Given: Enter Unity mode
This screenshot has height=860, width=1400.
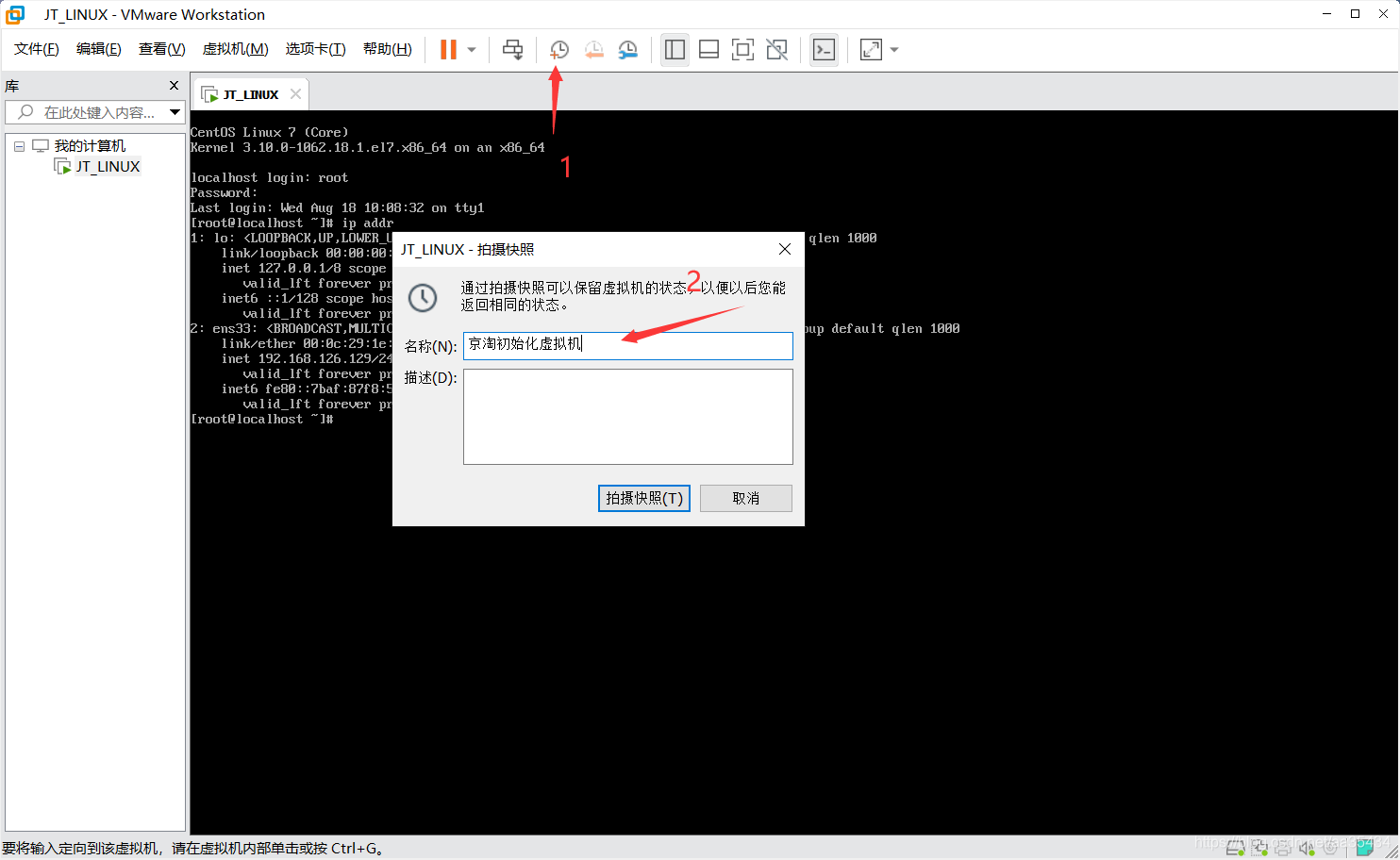Looking at the screenshot, I should click(x=776, y=50).
